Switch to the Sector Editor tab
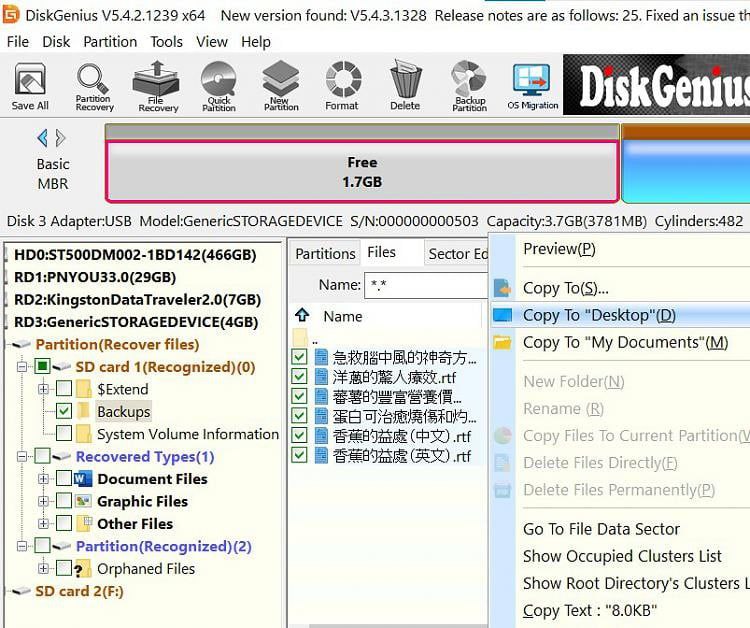 point(457,253)
